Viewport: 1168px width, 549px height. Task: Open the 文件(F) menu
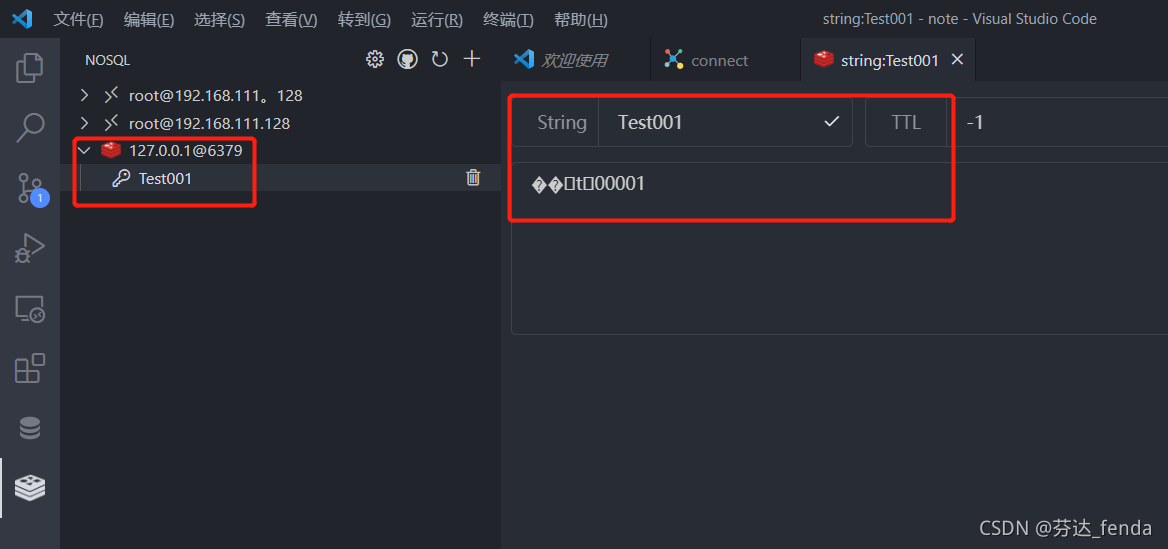pyautogui.click(x=78, y=20)
